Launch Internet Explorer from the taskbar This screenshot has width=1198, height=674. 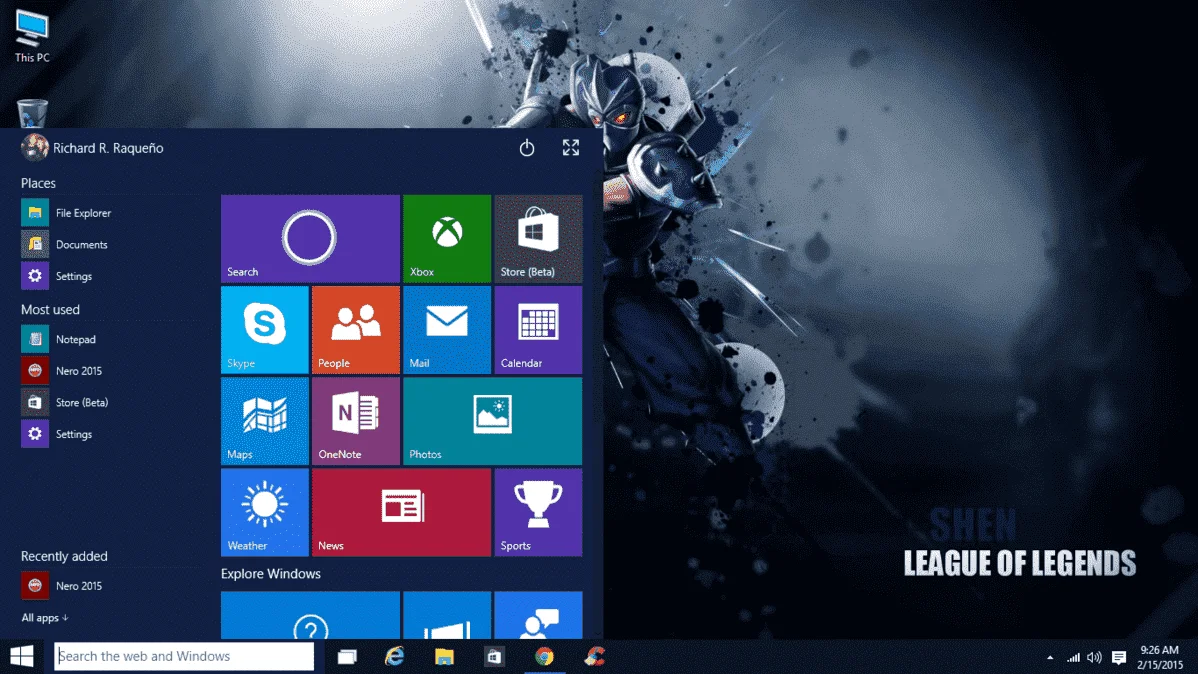pos(395,656)
